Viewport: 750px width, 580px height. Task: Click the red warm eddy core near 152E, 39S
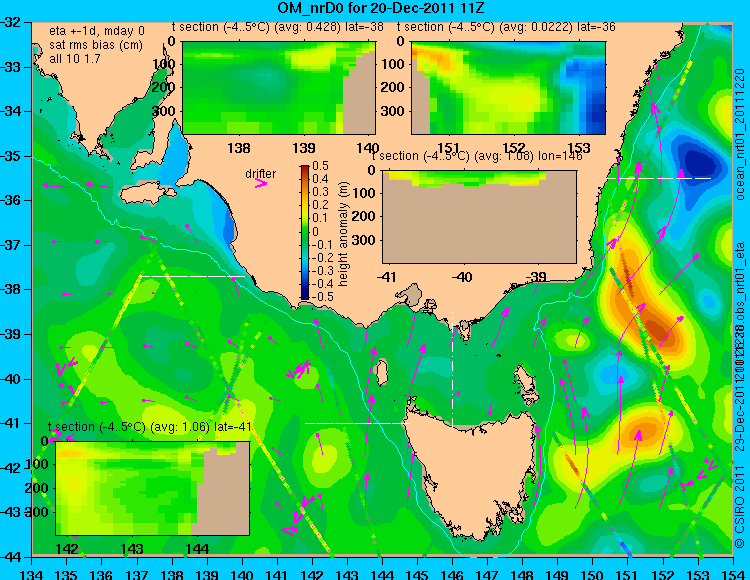tap(660, 329)
